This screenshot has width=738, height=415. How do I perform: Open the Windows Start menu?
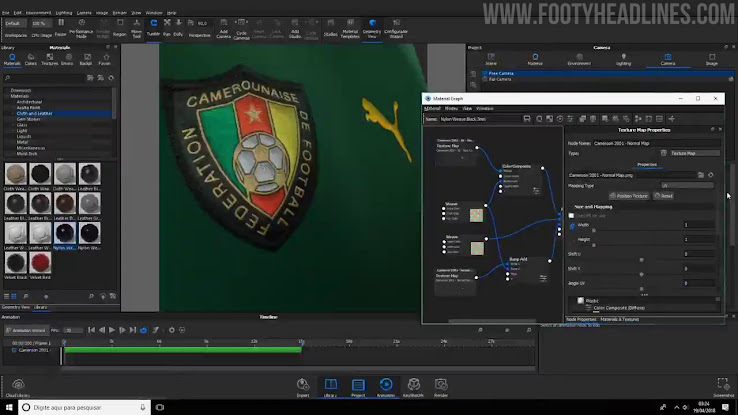[9, 407]
